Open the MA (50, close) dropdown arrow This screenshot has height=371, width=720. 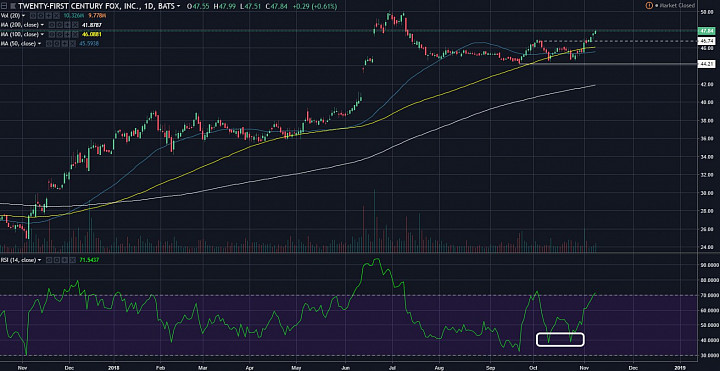click(39, 44)
